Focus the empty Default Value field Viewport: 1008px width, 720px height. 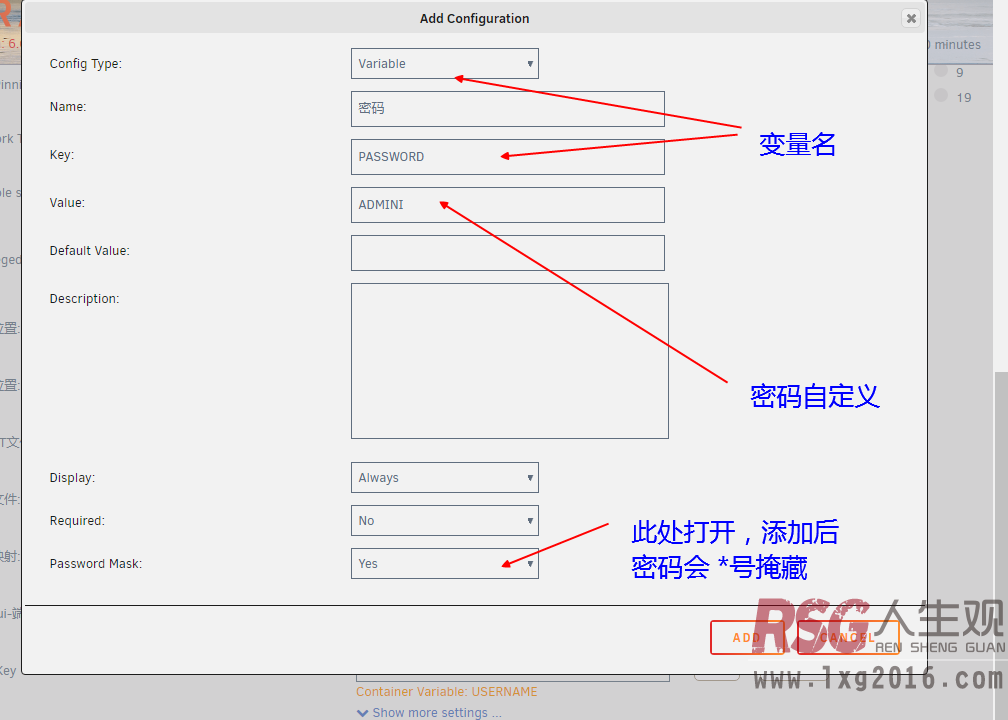pyautogui.click(x=507, y=253)
